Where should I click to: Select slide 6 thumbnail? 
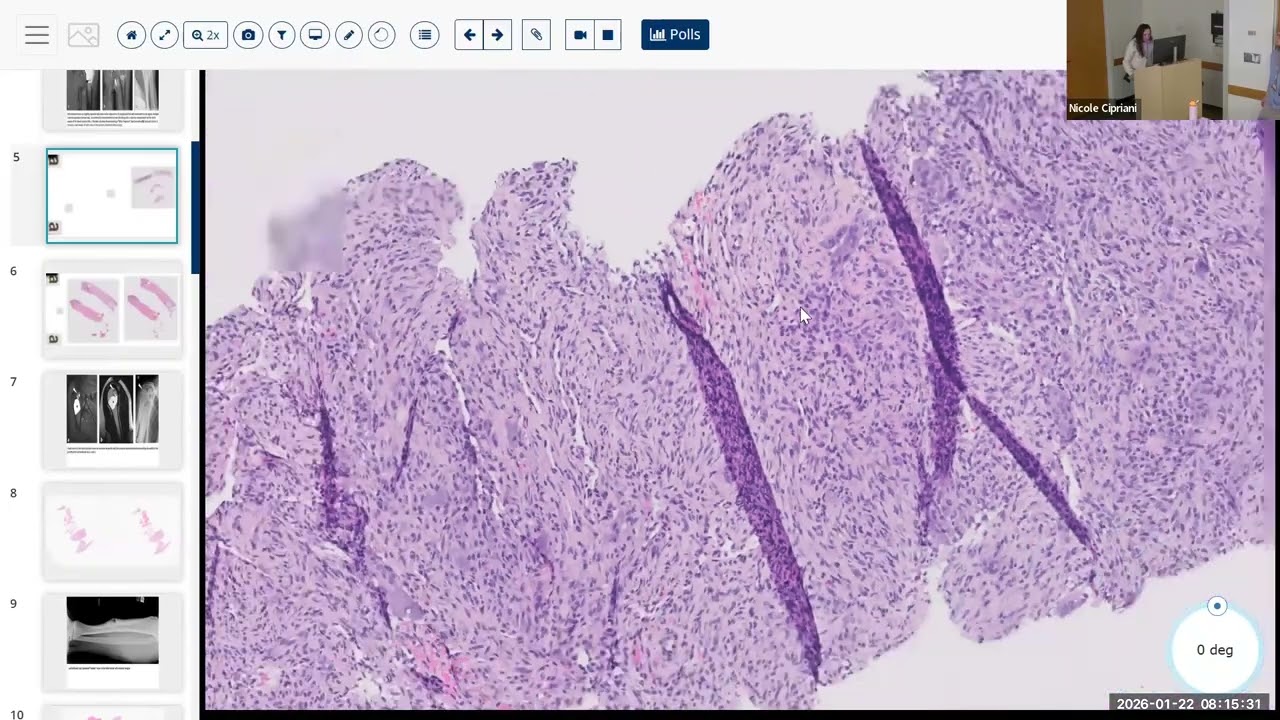point(112,309)
